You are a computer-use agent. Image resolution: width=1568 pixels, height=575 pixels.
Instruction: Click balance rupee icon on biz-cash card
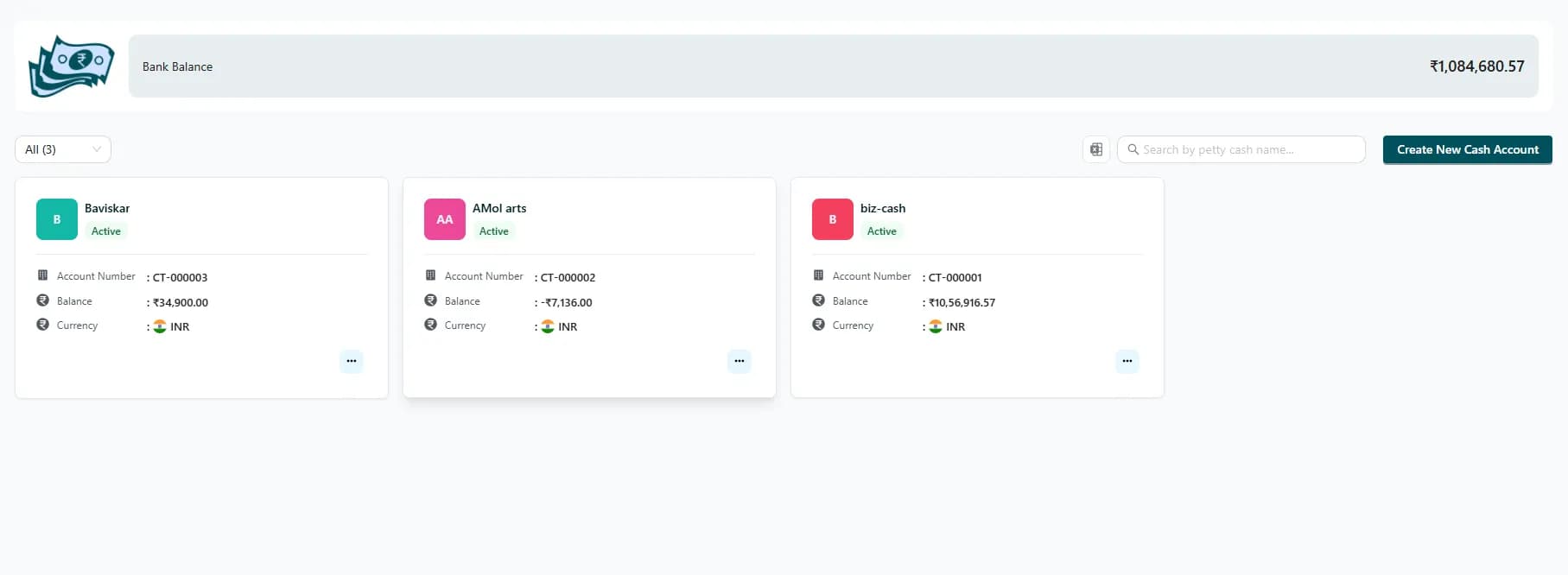pos(818,300)
